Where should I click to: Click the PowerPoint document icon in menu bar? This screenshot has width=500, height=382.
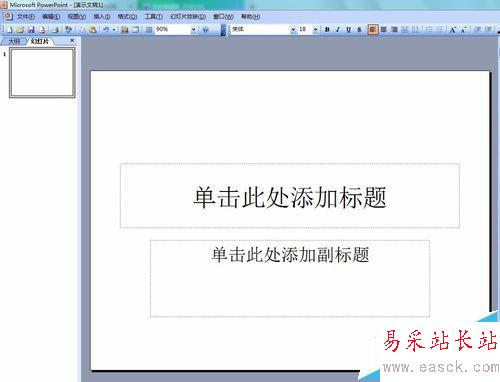8,16
